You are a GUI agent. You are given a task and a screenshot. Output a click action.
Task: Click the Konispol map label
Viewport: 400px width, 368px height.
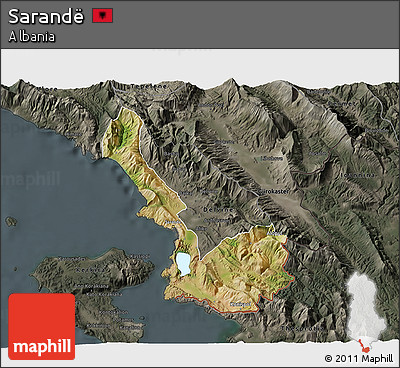(240, 304)
